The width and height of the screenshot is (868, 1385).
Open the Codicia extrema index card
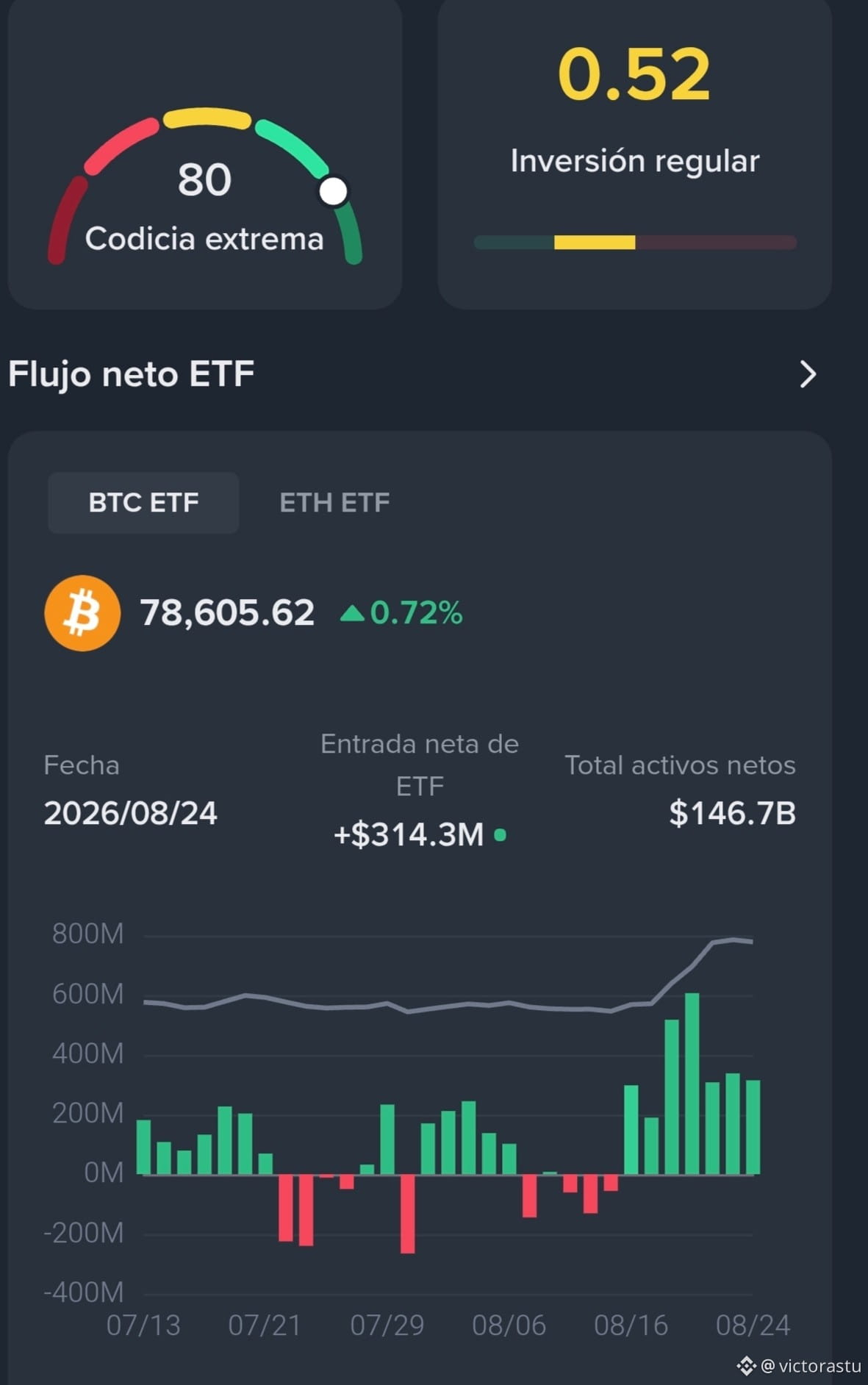205,154
